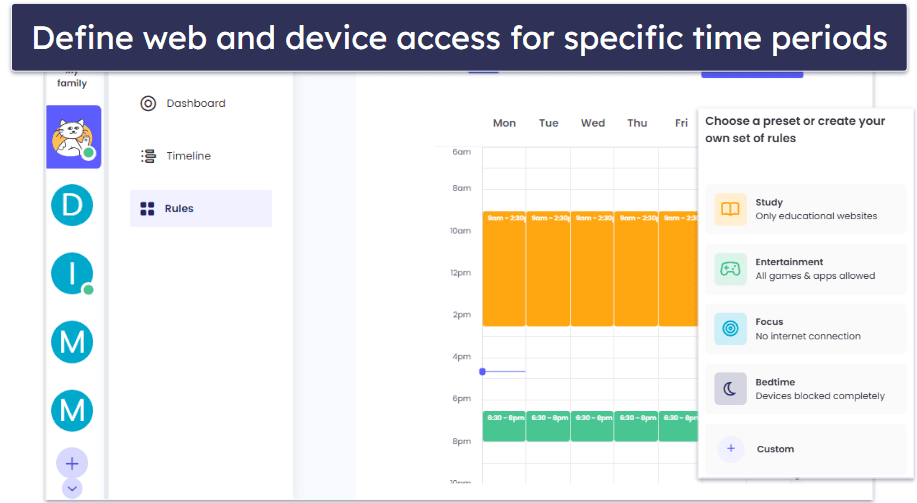Click the Rules grid icon
Image resolution: width=917 pixels, height=503 pixels.
point(147,209)
